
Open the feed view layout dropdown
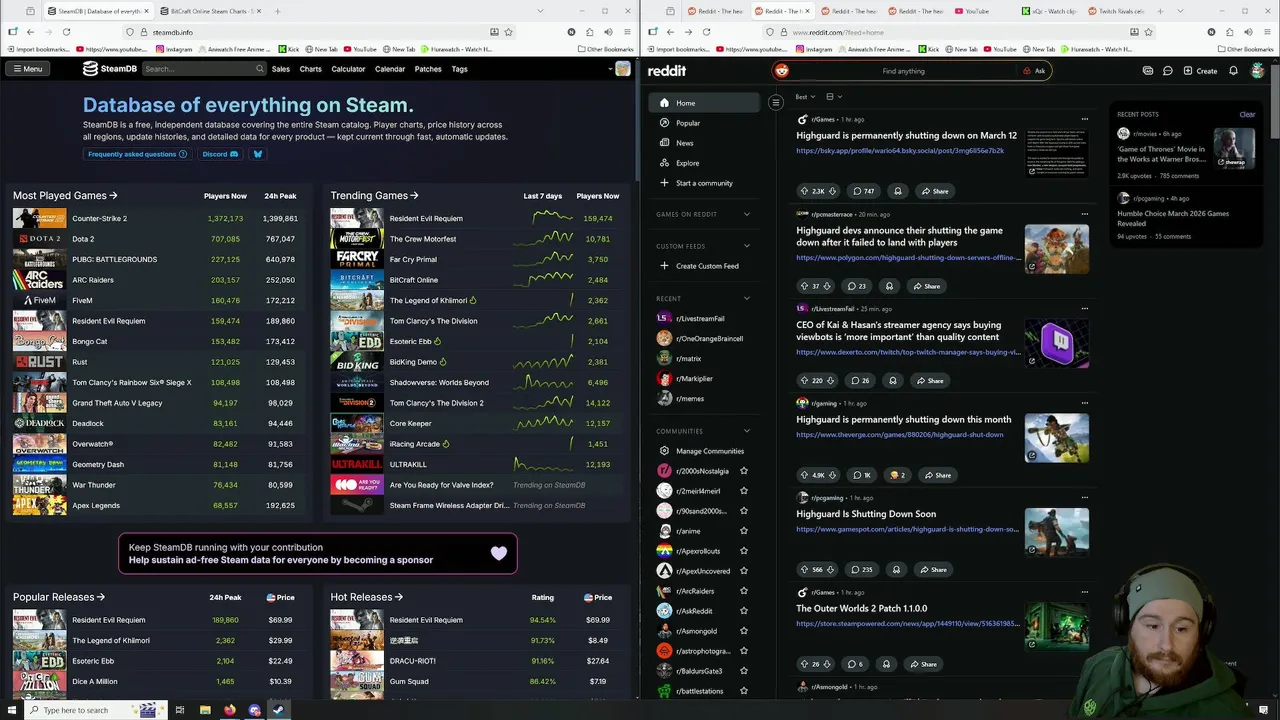(833, 97)
